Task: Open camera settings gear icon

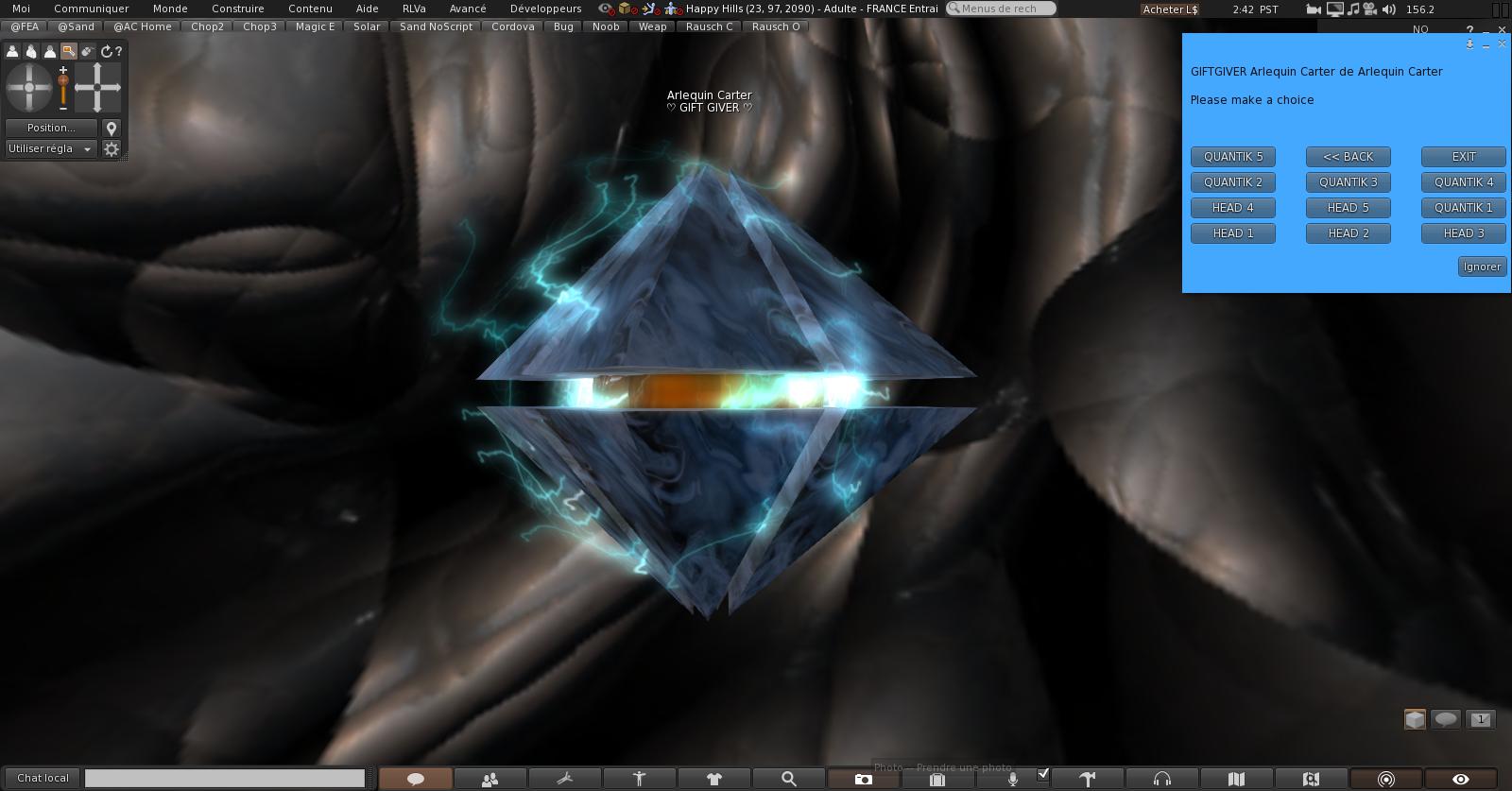Action: [112, 148]
